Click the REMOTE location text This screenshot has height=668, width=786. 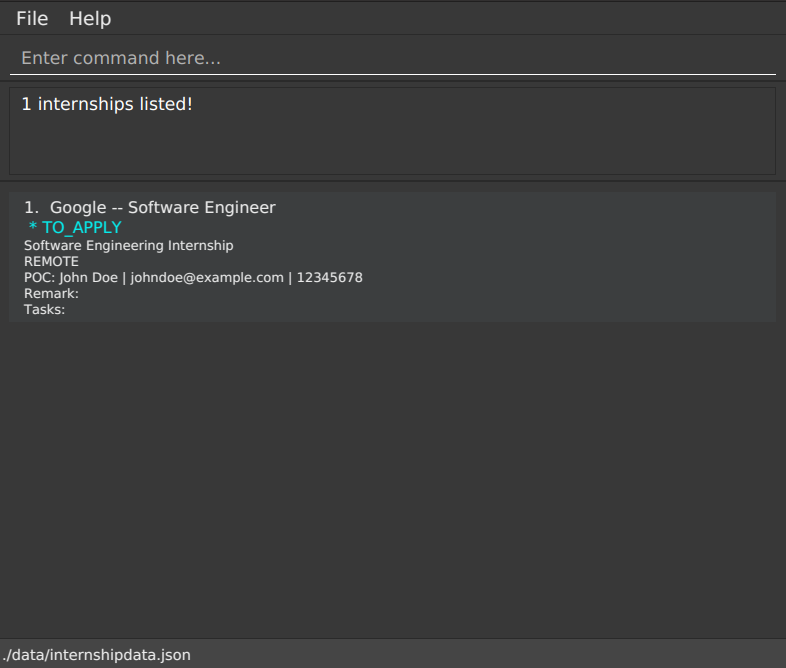51,262
